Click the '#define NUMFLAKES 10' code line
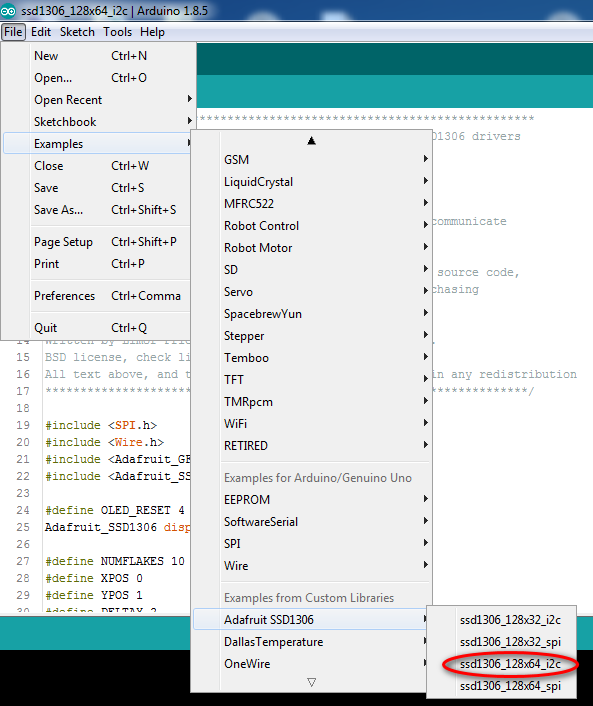Viewport: 593px width, 706px height. pos(115,561)
